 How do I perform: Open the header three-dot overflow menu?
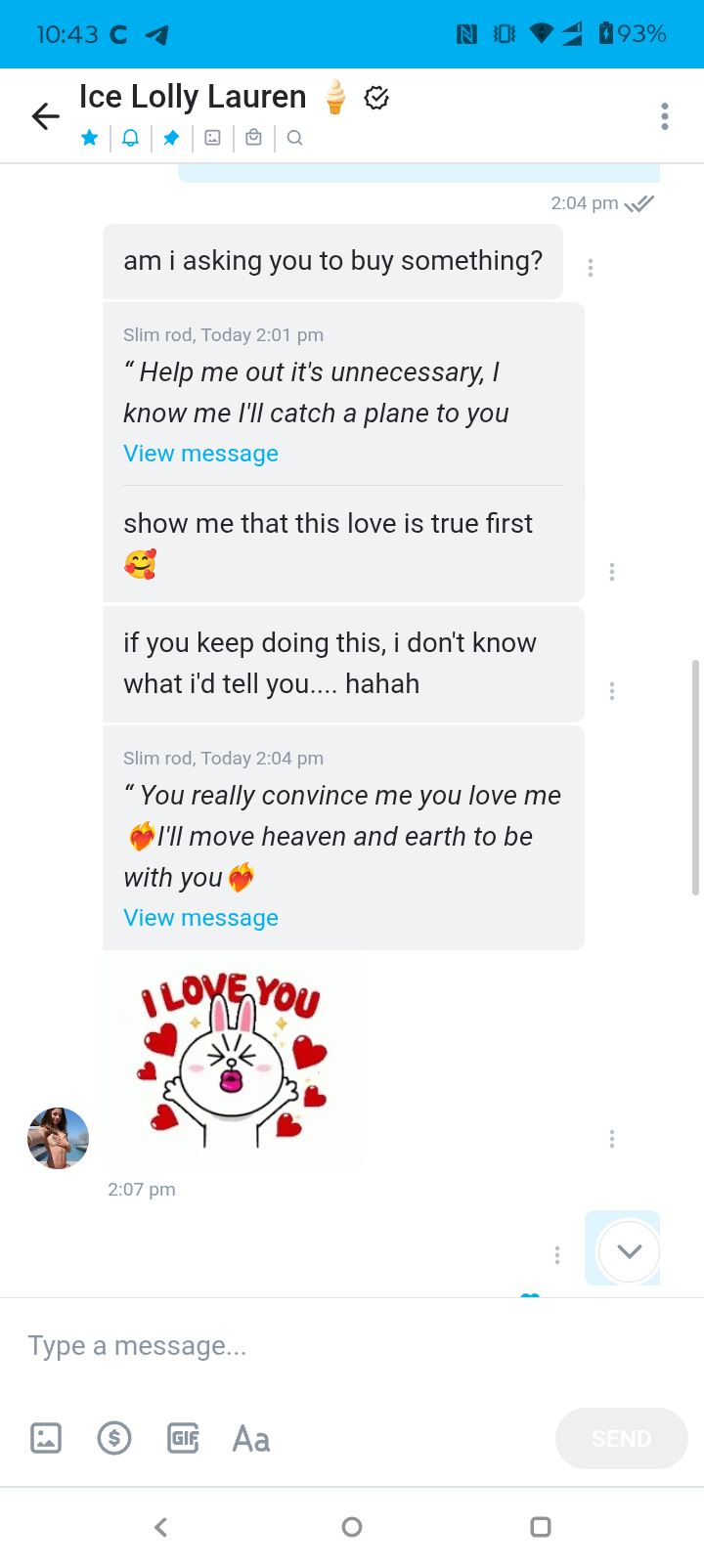tap(665, 116)
